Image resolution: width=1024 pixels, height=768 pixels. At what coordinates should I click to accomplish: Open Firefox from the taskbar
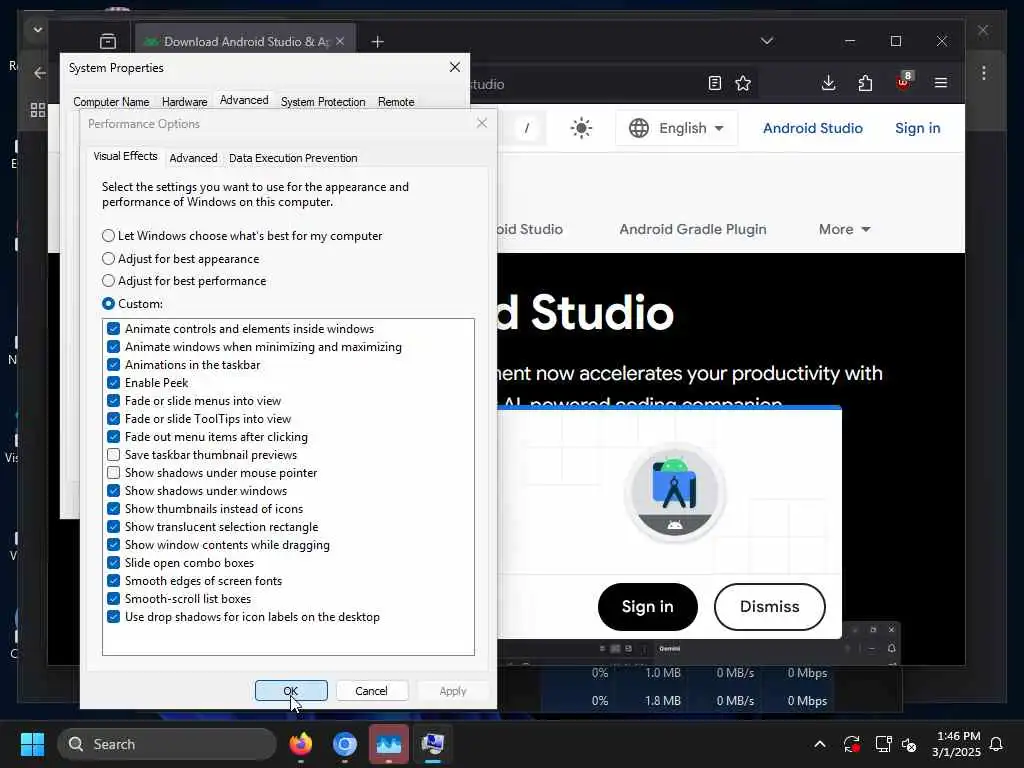coord(300,744)
